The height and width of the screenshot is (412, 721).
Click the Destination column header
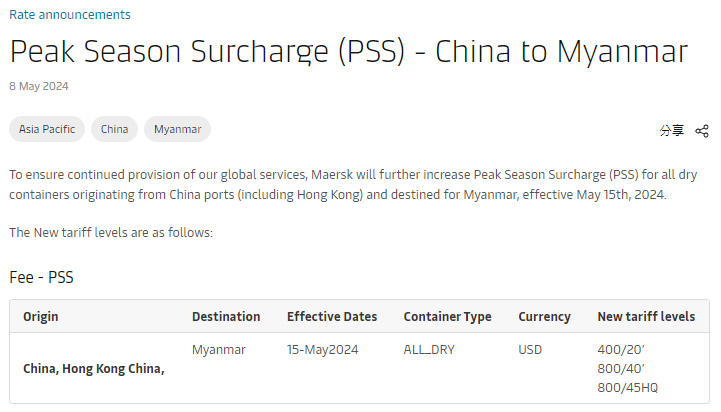[x=226, y=316]
